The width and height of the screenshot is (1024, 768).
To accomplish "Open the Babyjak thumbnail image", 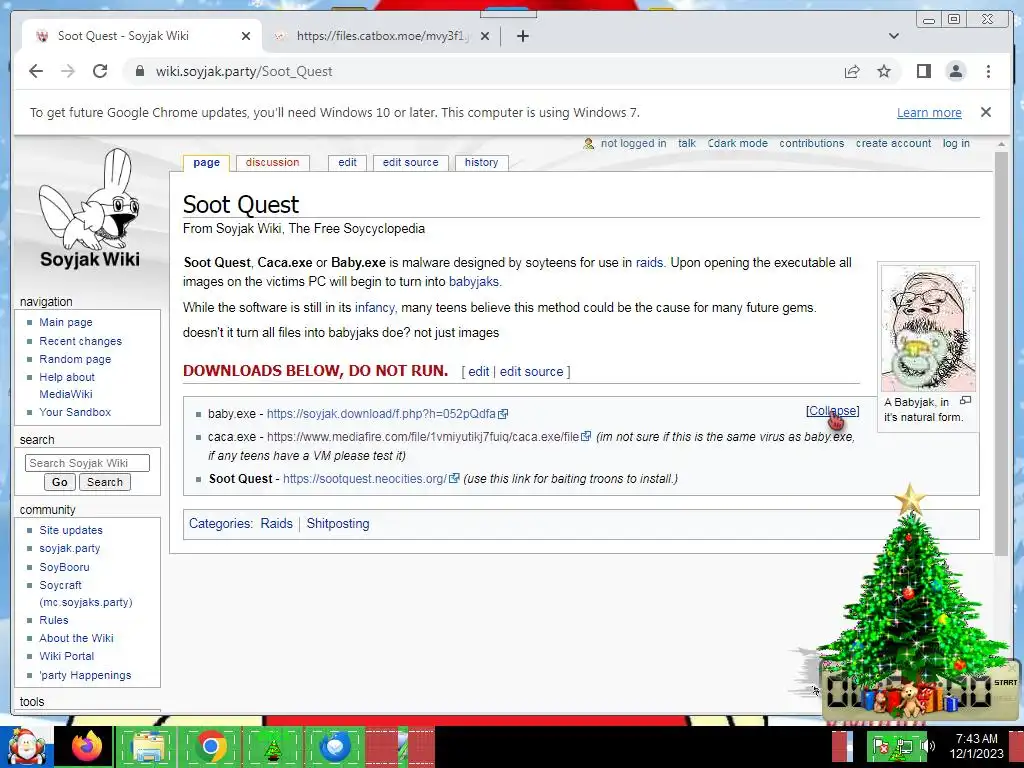I will tap(928, 328).
